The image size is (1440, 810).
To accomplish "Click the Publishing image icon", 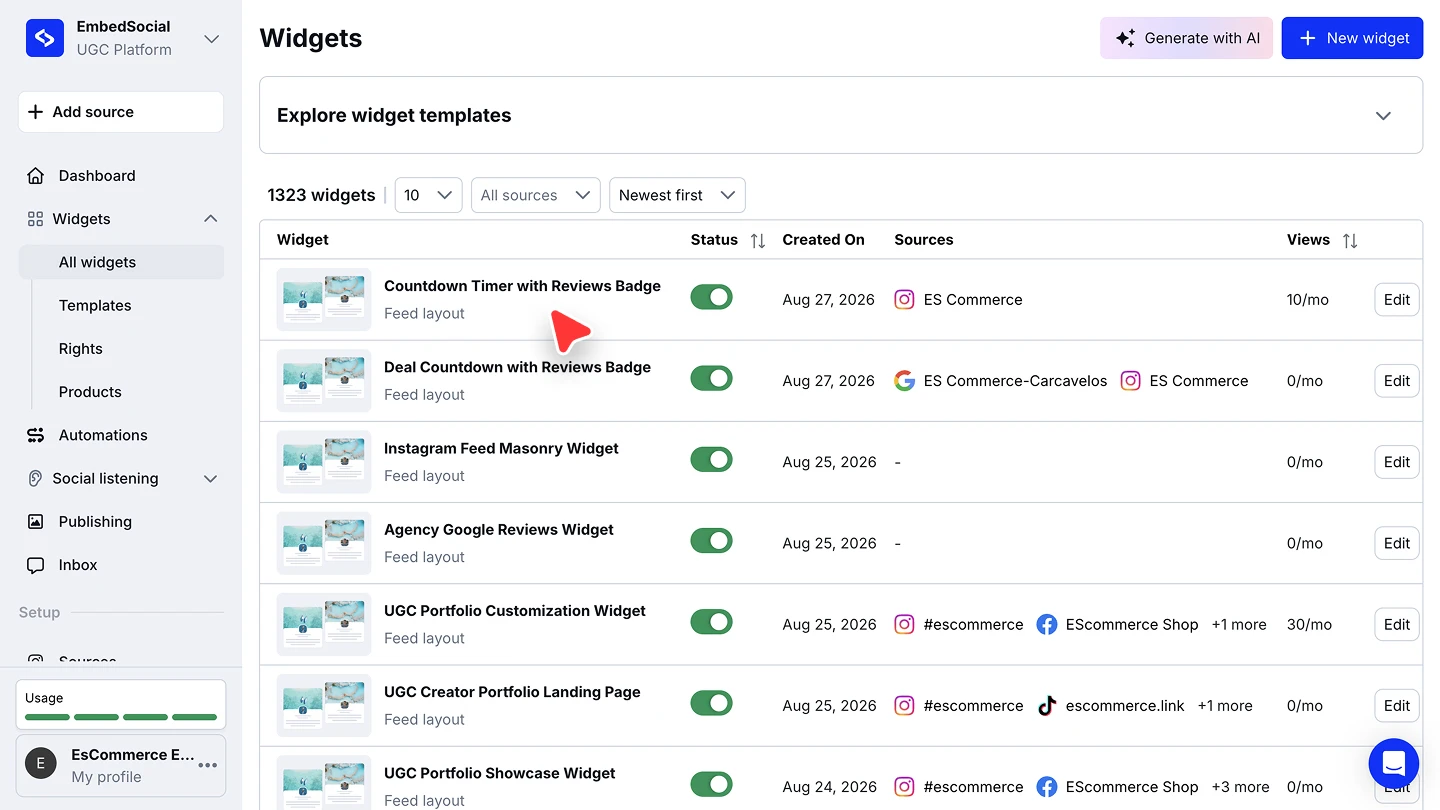I will point(36,522).
